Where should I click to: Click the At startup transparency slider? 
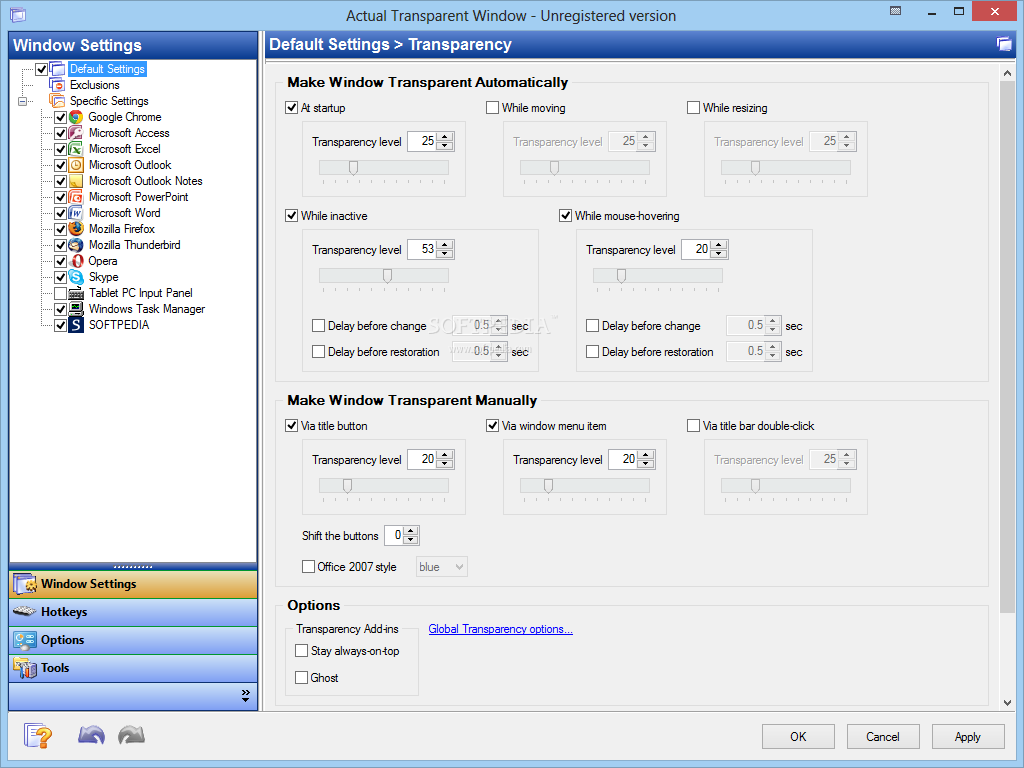(x=384, y=168)
